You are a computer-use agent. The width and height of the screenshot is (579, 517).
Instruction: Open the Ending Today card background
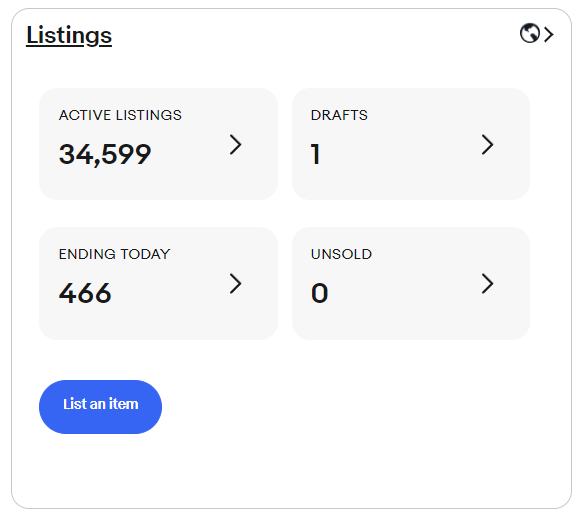(158, 283)
